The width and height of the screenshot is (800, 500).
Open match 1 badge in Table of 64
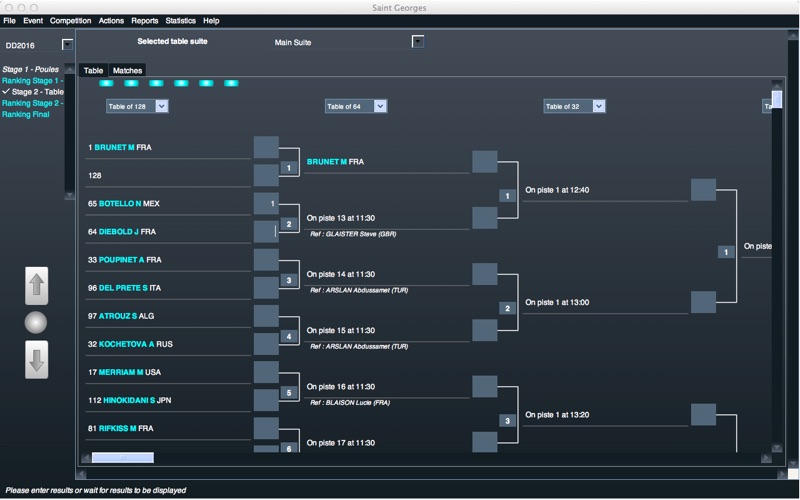tap(507, 196)
